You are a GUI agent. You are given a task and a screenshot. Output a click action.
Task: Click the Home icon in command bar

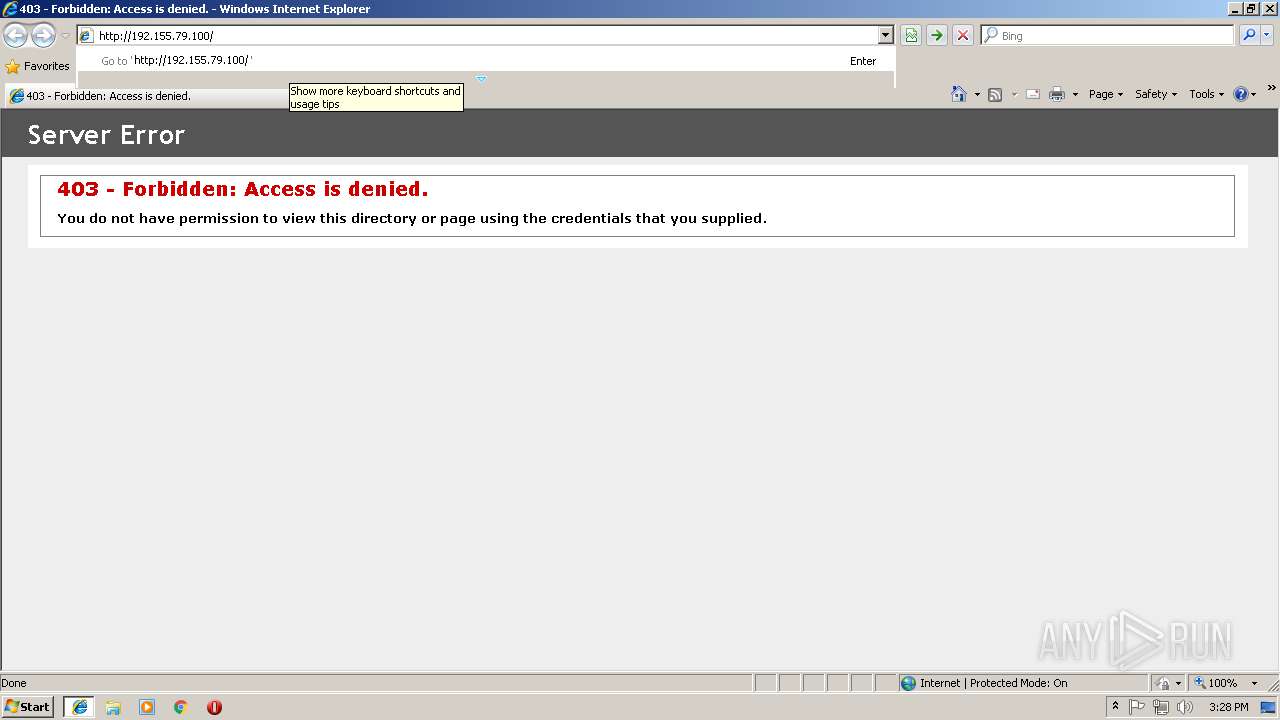[x=959, y=94]
